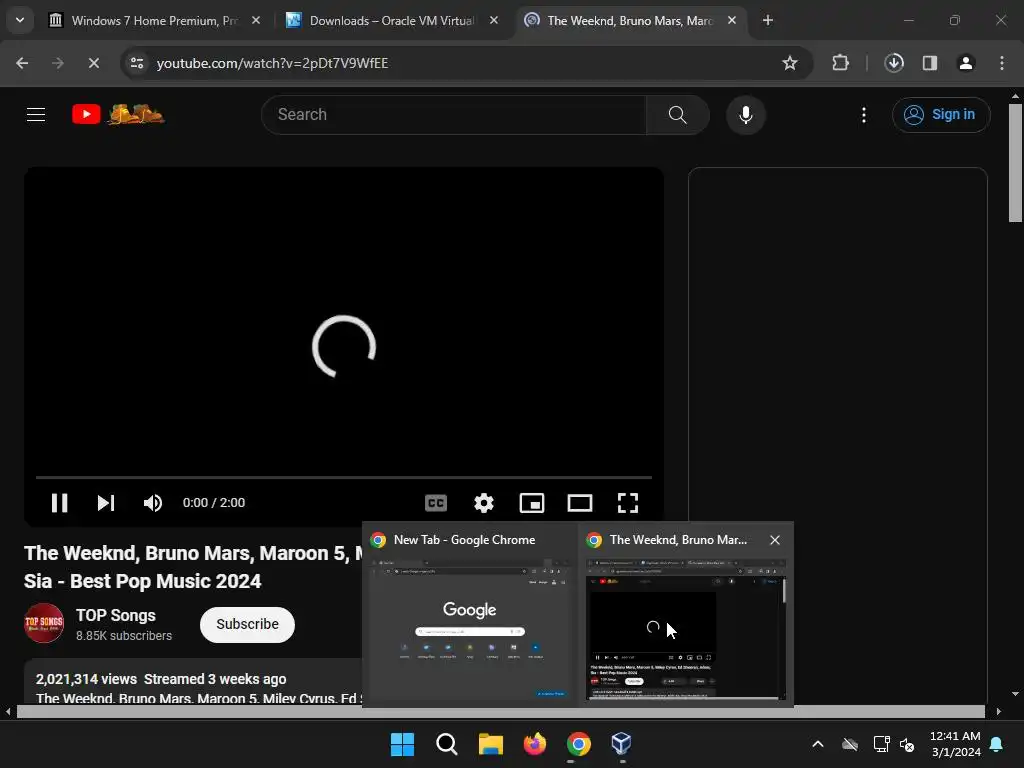1024x768 pixels.
Task: Toggle closed captions on the player
Action: pos(436,503)
